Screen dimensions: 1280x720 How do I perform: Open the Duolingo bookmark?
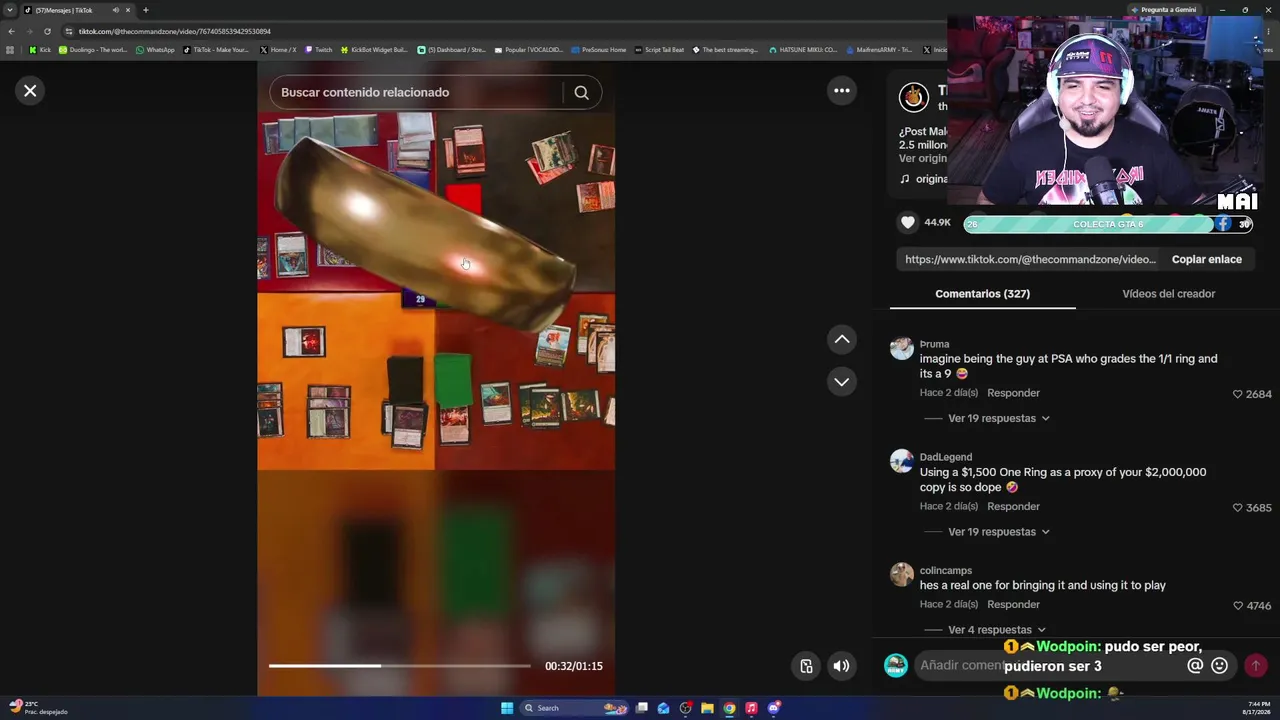pyautogui.click(x=93, y=49)
